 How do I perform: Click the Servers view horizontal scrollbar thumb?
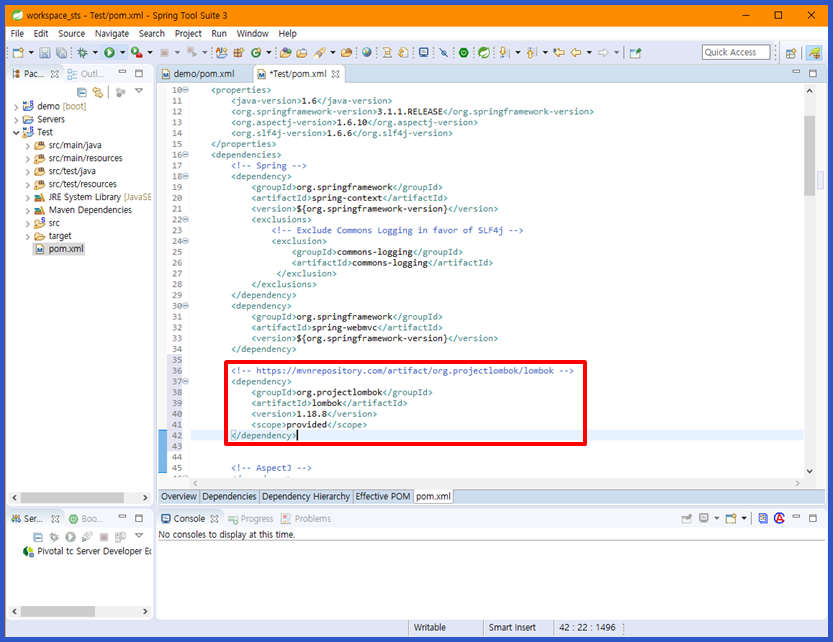58,611
